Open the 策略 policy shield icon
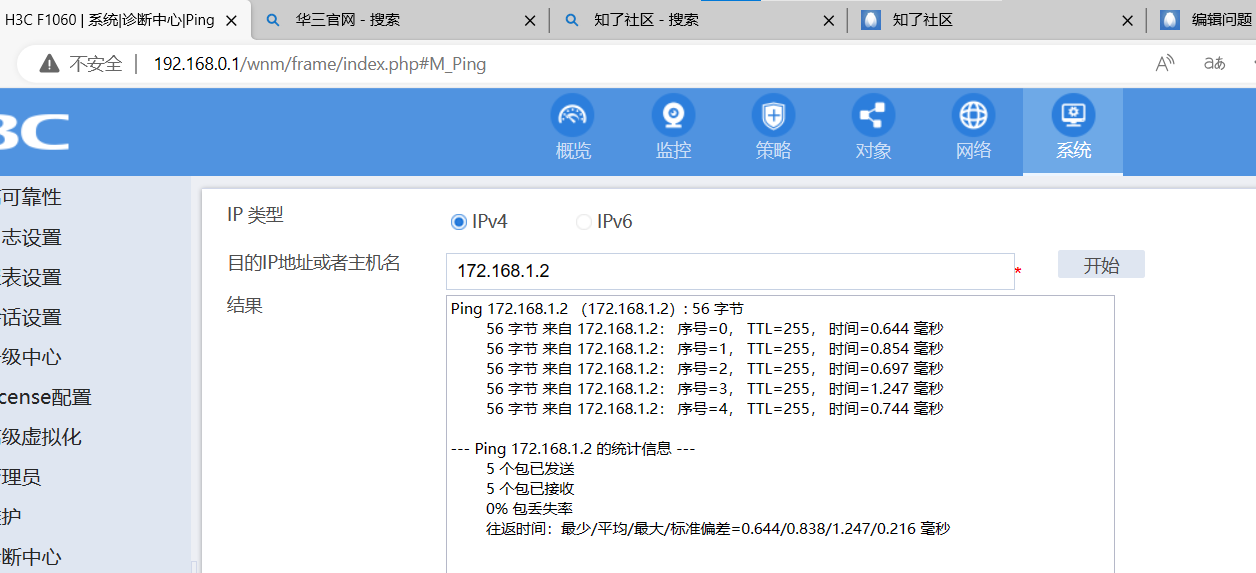This screenshot has height=573, width=1256. (773, 116)
